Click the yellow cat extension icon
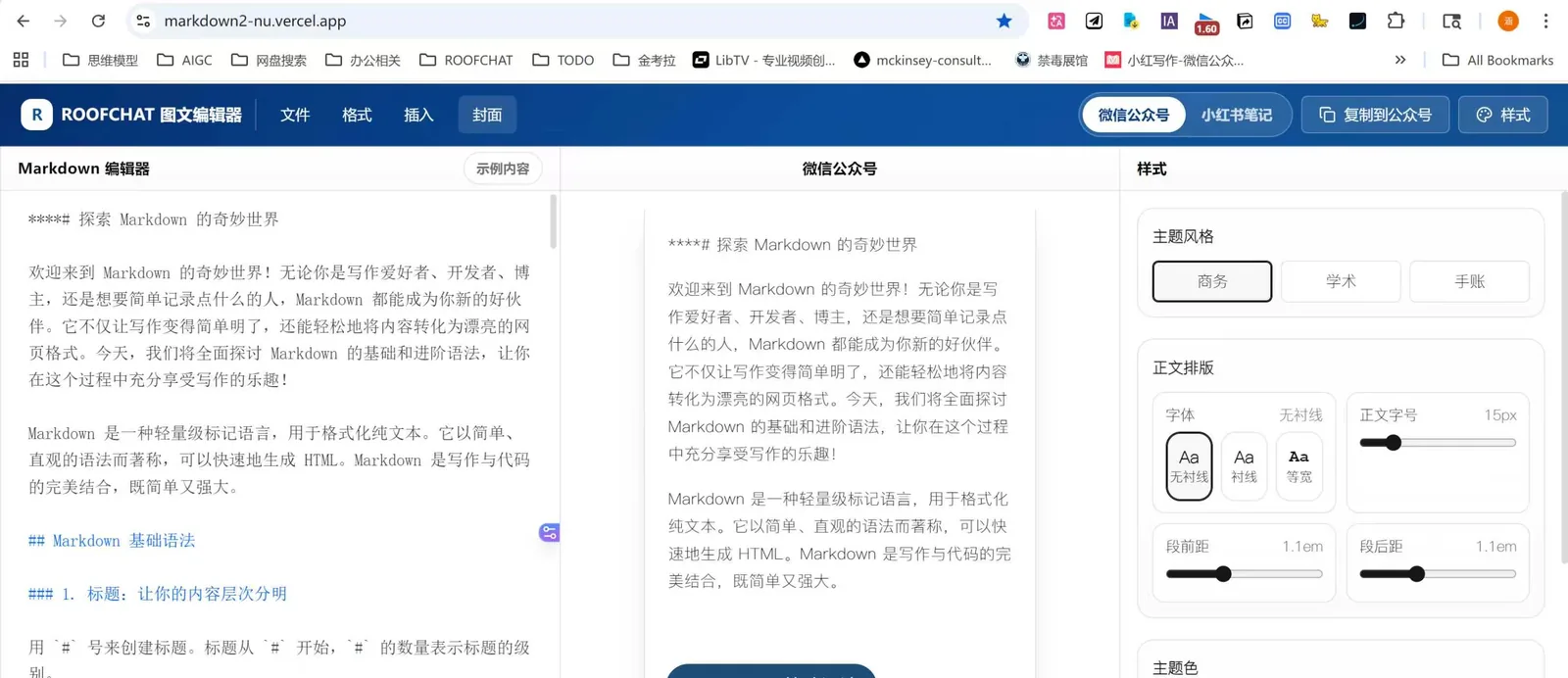 [x=1320, y=21]
